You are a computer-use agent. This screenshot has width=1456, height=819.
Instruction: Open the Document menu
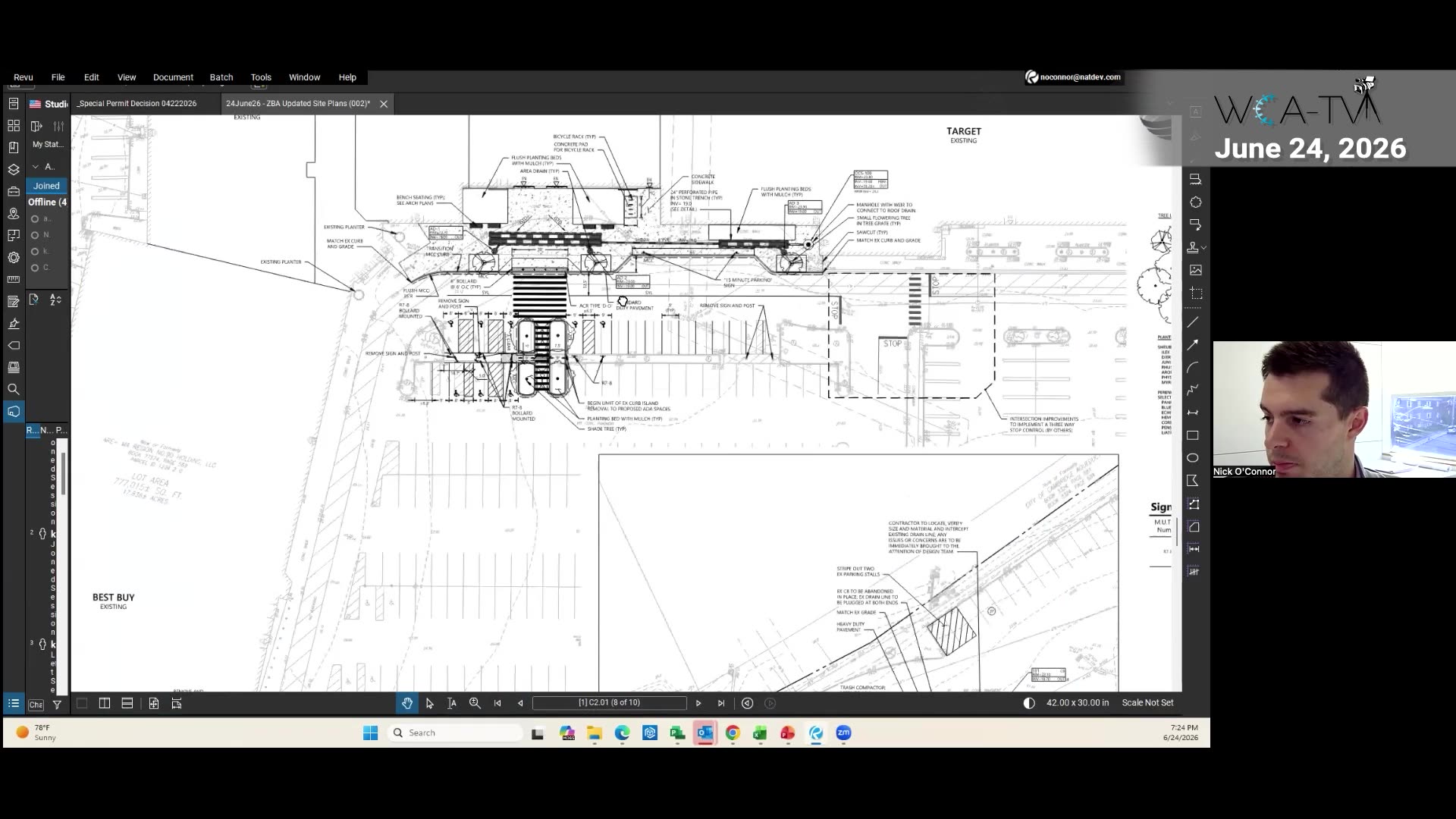173,77
